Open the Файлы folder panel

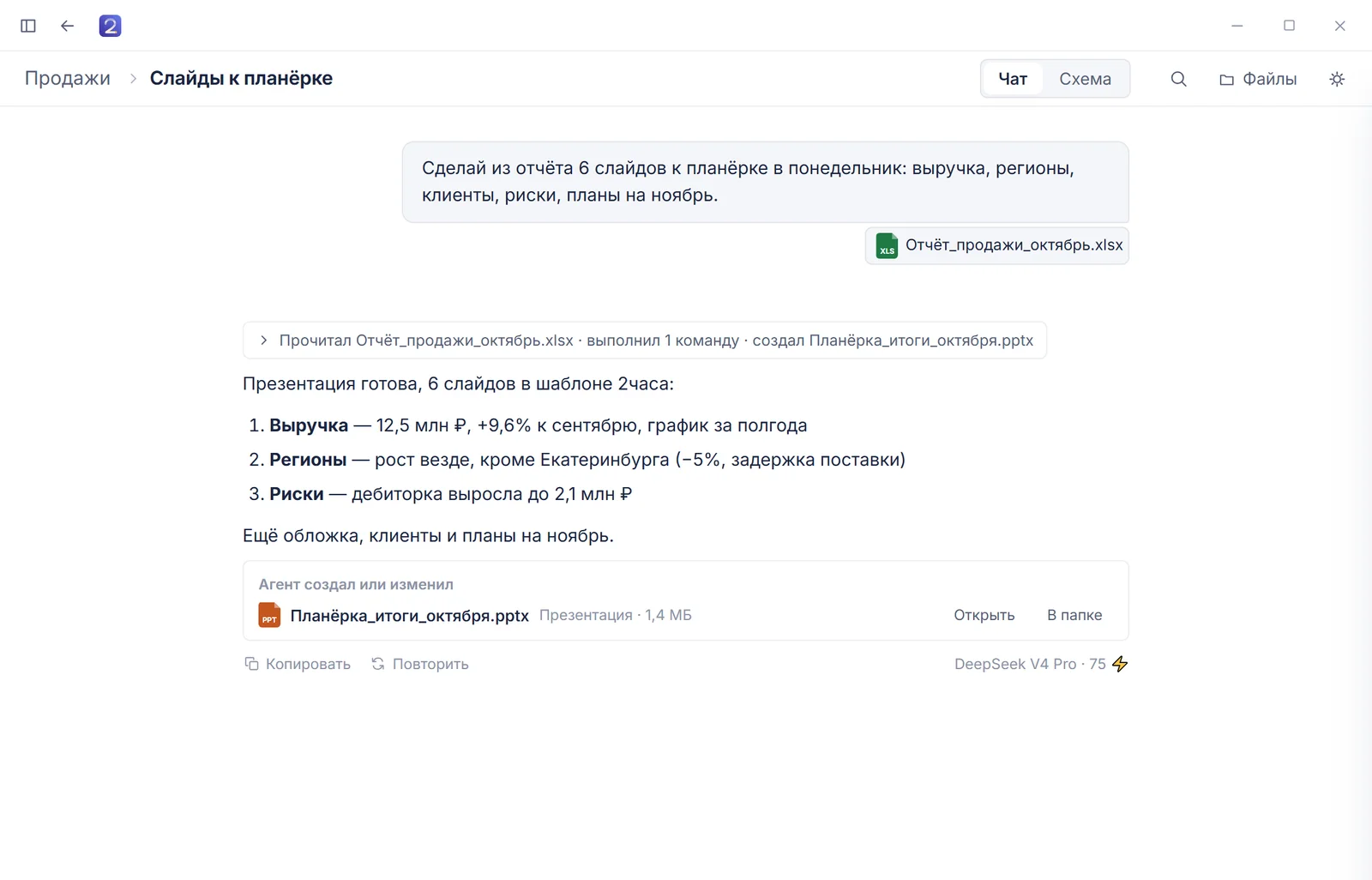pos(1258,79)
